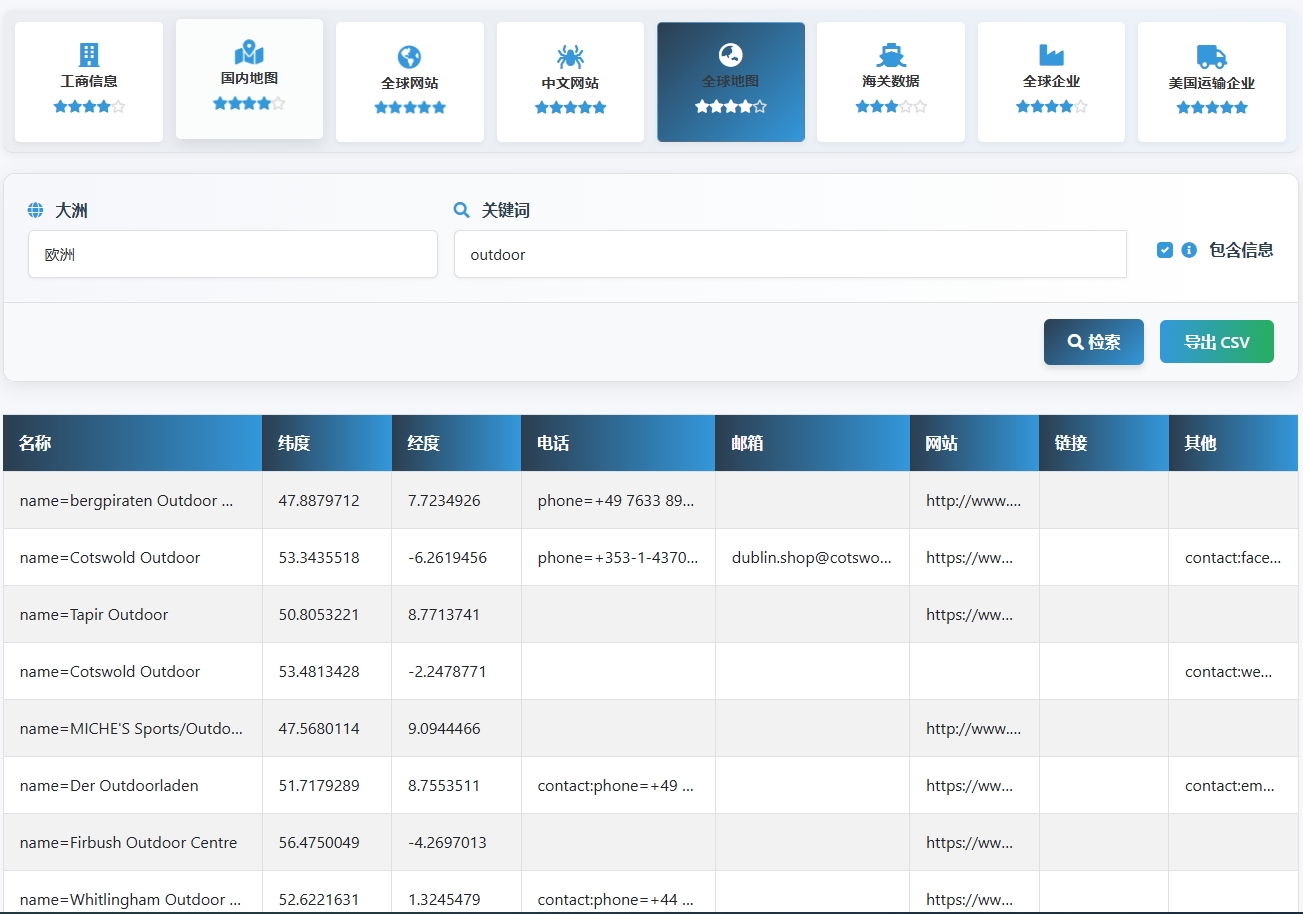This screenshot has width=1303, height=914.
Task: Click the 检索 search button
Action: (x=1094, y=342)
